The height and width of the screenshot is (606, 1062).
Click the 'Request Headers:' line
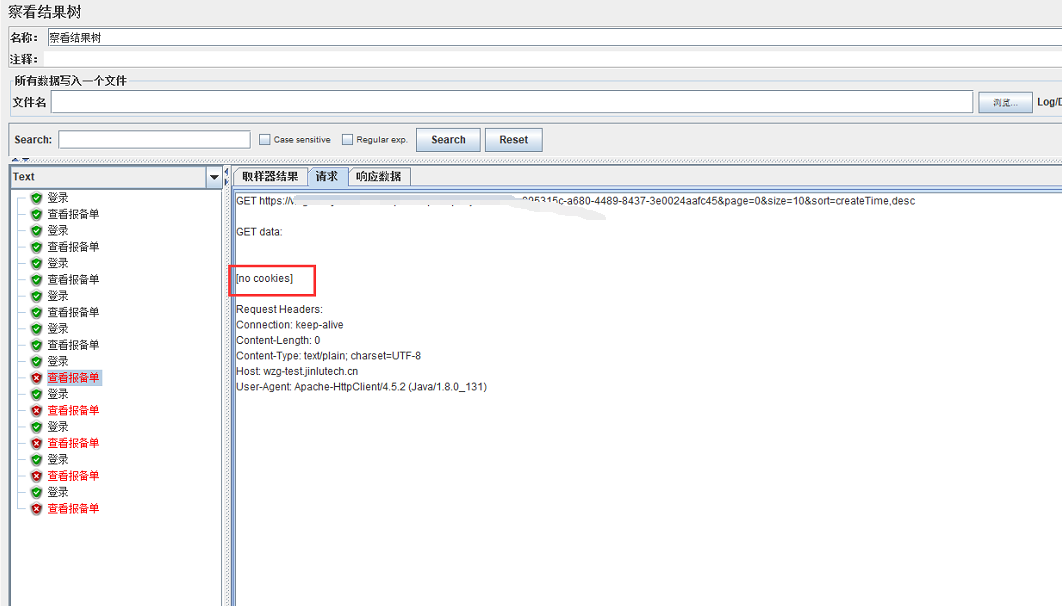tap(280, 309)
